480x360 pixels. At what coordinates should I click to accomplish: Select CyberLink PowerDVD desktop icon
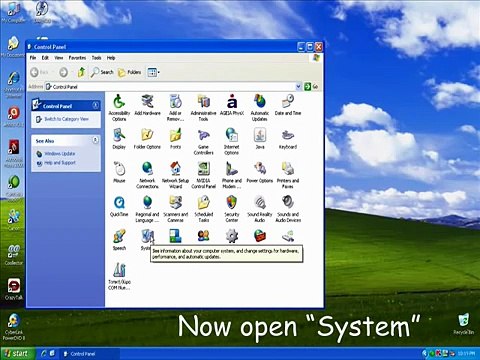click(x=14, y=327)
